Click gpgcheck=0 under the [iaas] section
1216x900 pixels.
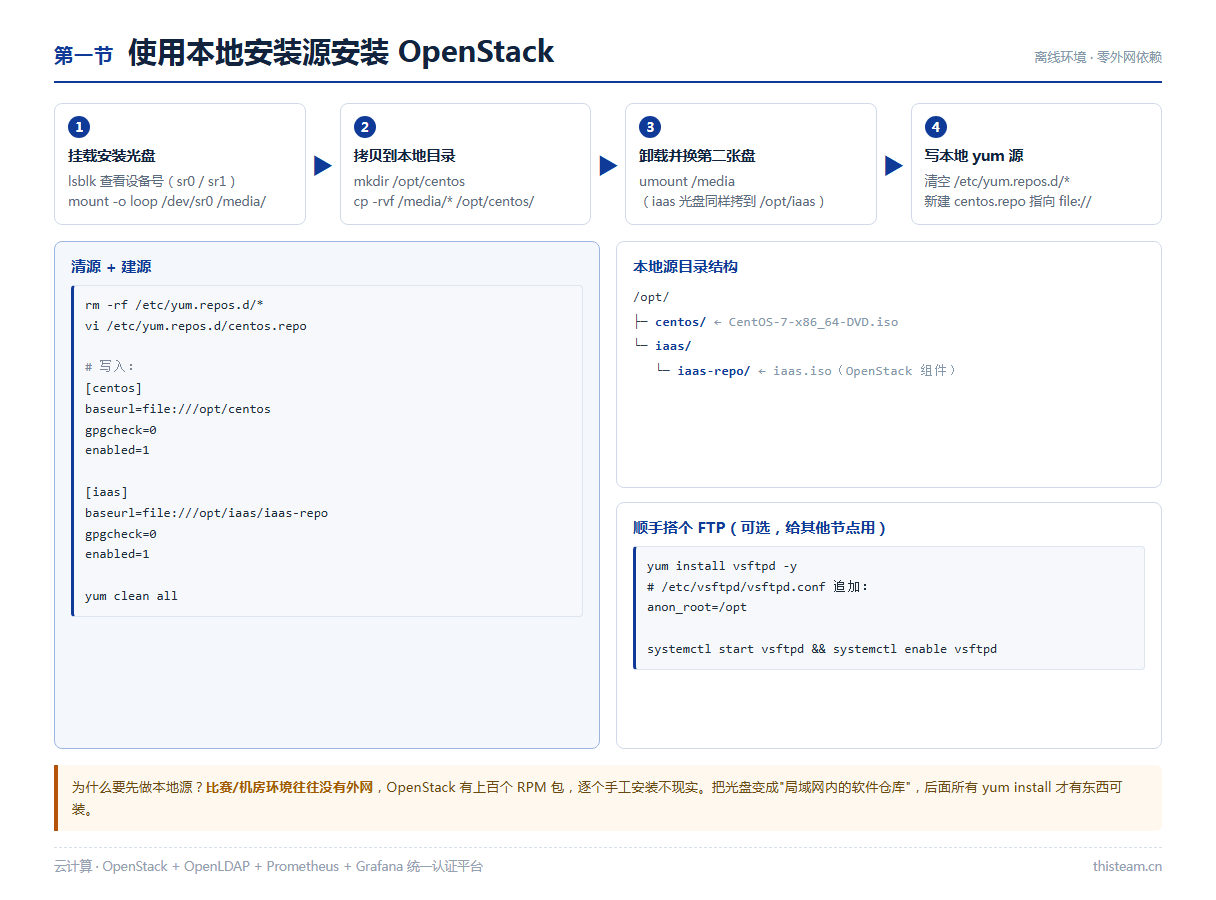click(121, 534)
